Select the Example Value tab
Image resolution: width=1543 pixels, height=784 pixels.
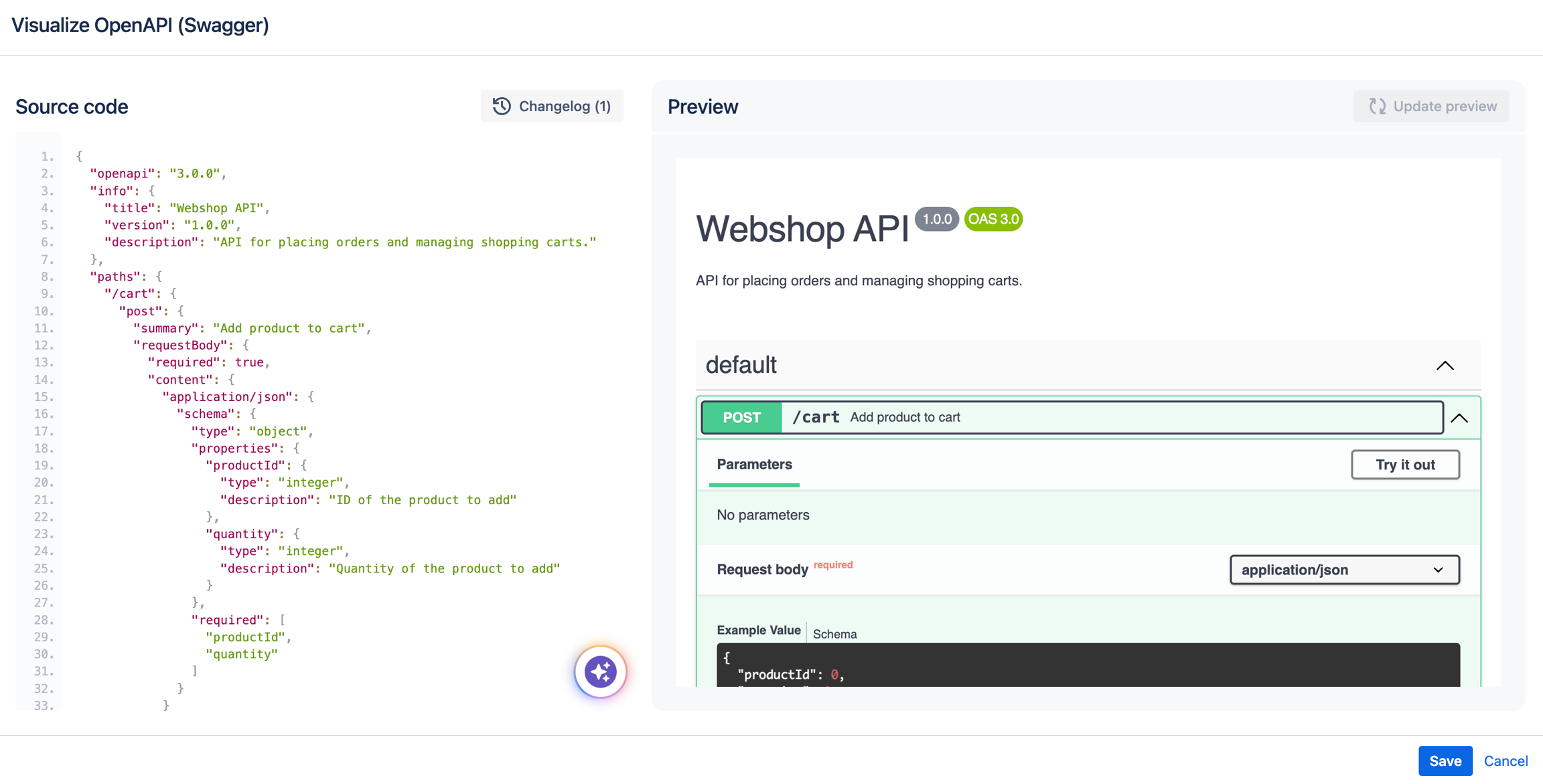click(x=758, y=630)
